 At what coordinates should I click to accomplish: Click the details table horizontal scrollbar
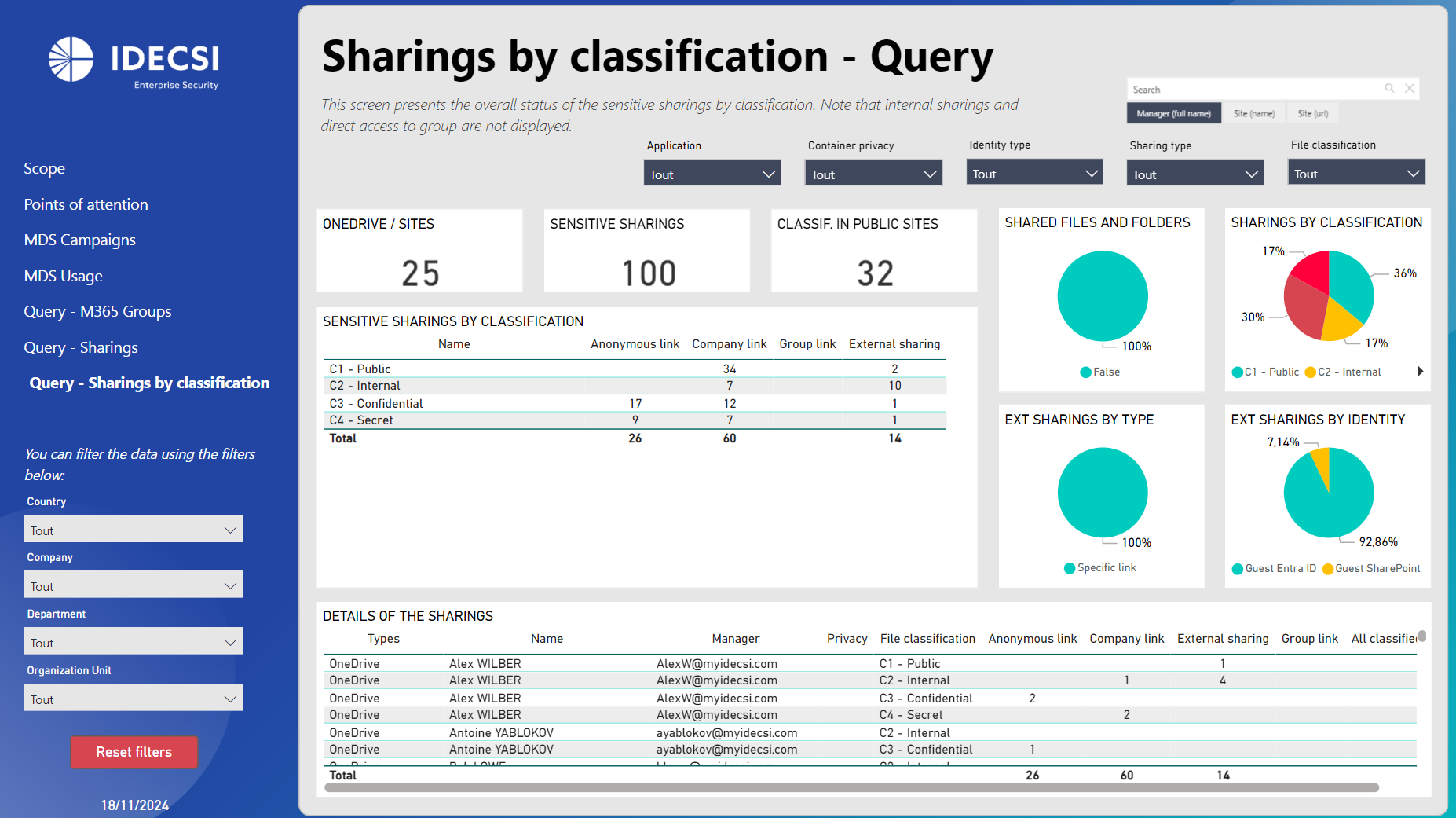click(851, 787)
